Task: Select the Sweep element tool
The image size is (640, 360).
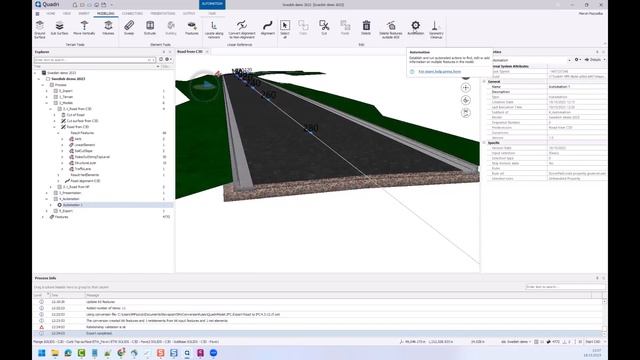Action: coord(129,28)
